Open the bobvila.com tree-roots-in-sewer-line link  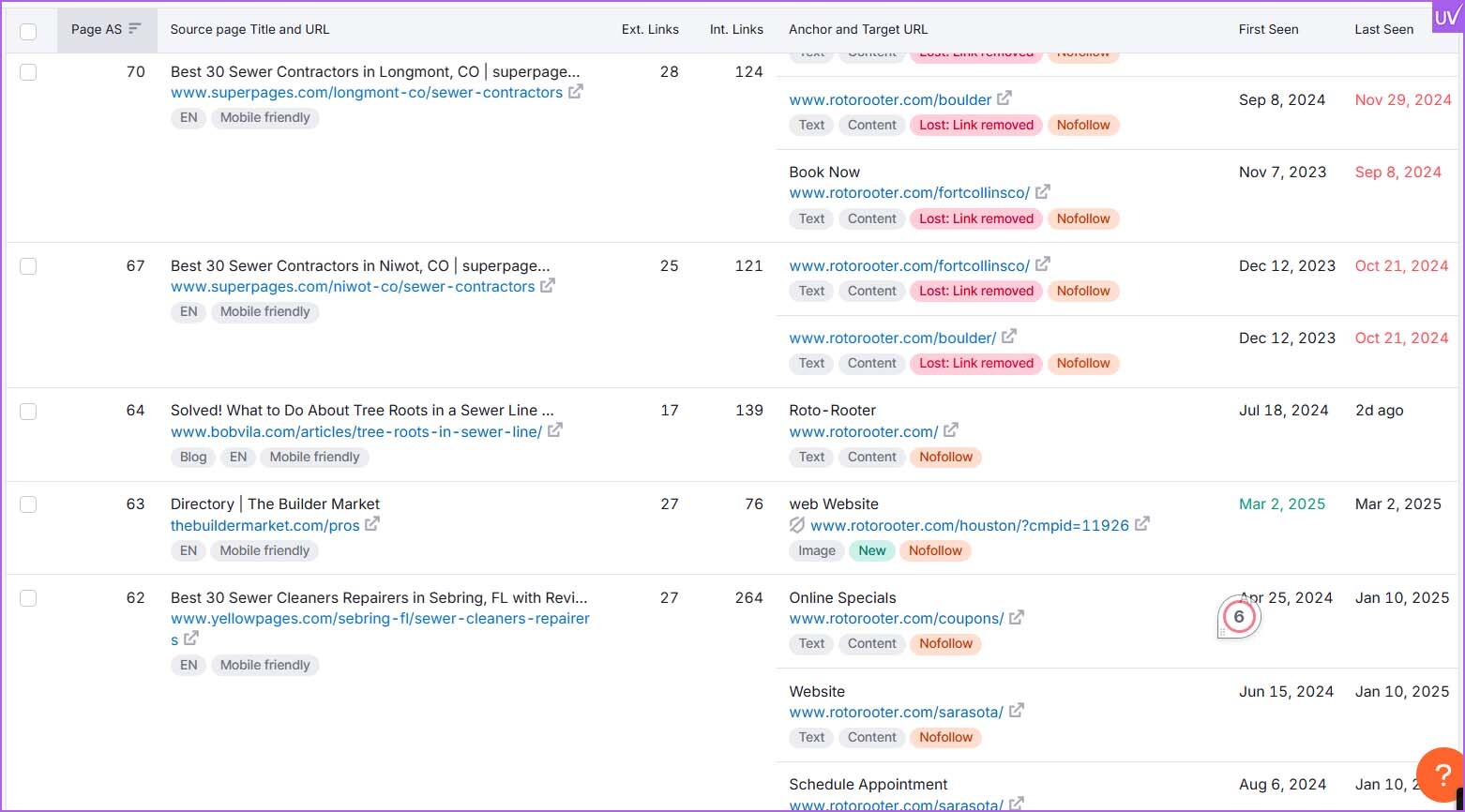click(x=356, y=431)
